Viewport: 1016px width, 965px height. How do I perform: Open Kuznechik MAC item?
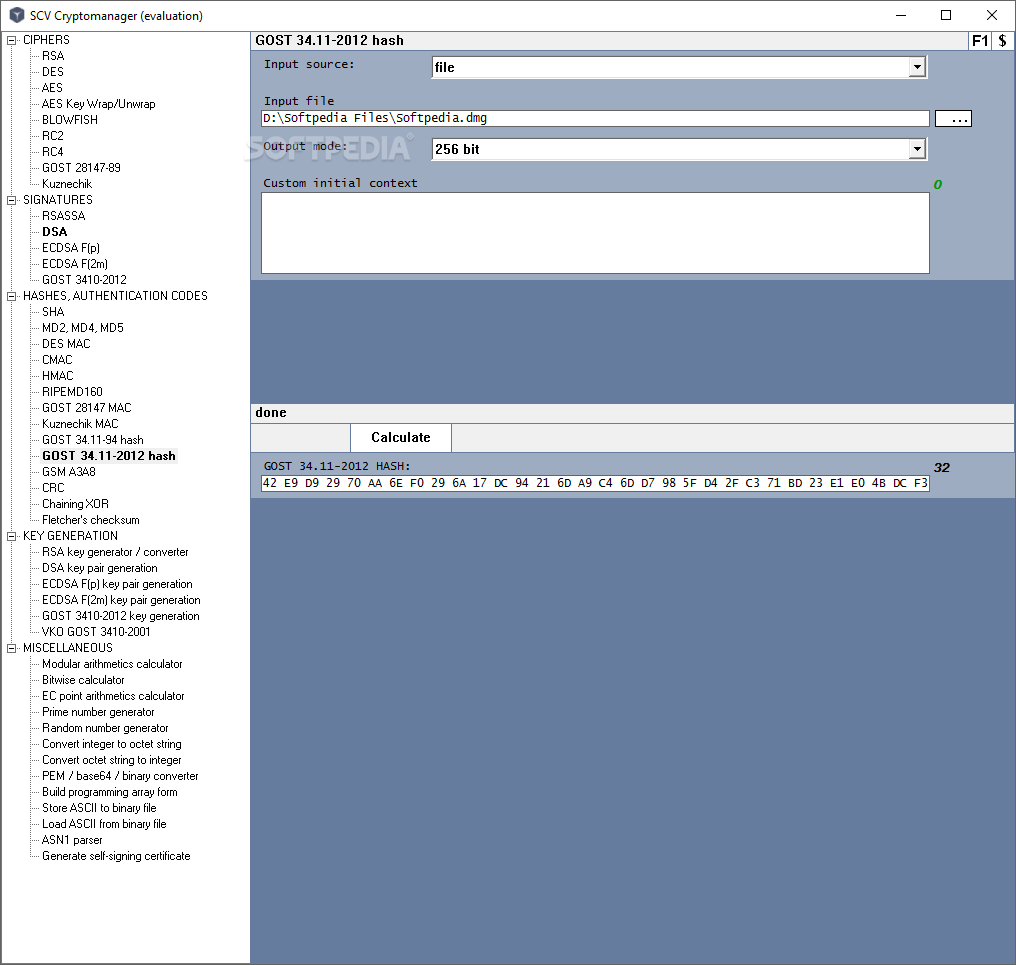click(80, 424)
